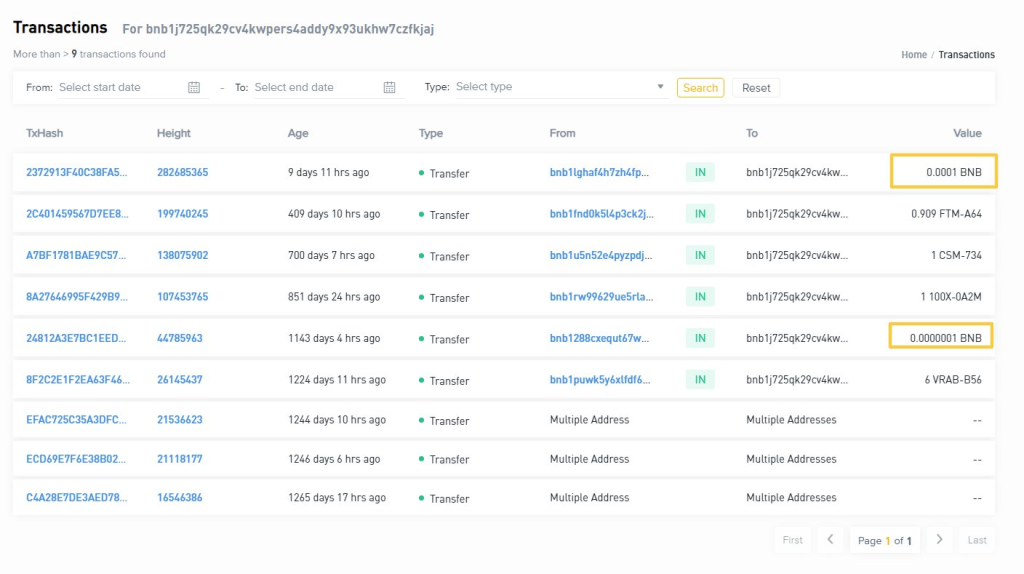Open transaction hash A7BF1781BAE9C57...

pos(76,255)
